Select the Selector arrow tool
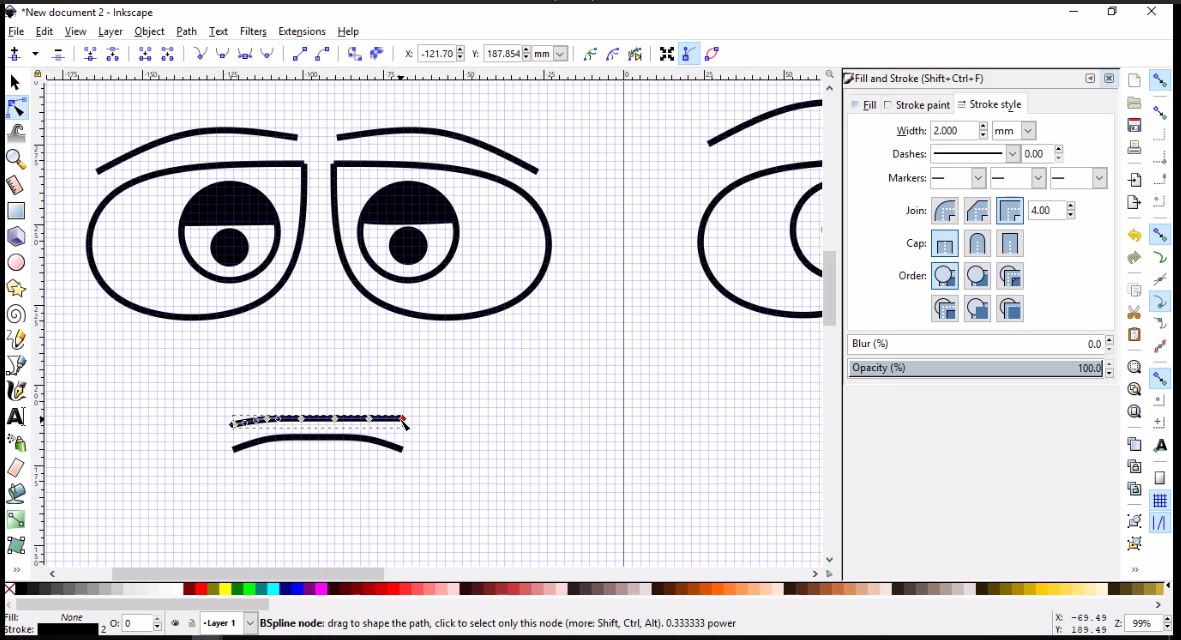1181x640 pixels. (15, 82)
